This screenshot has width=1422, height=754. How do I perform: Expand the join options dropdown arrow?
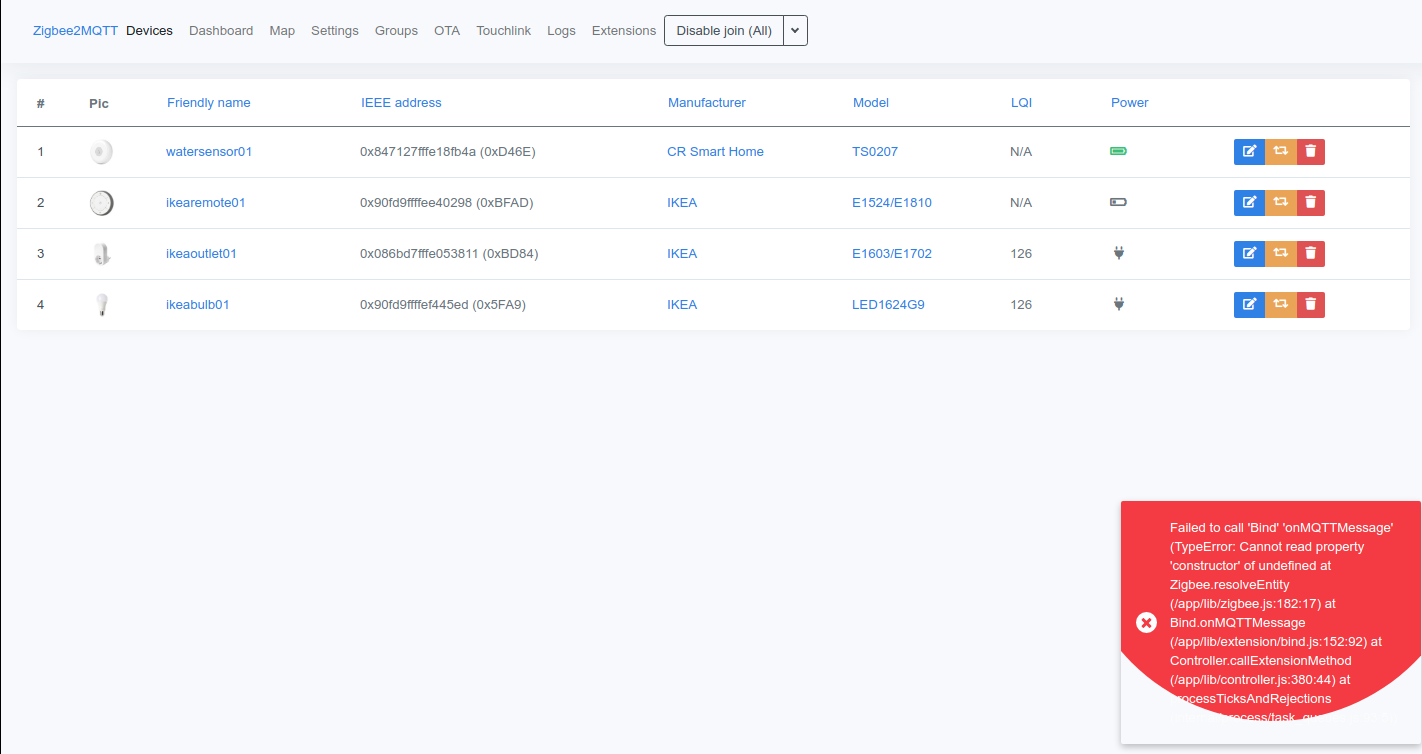pyautogui.click(x=795, y=30)
